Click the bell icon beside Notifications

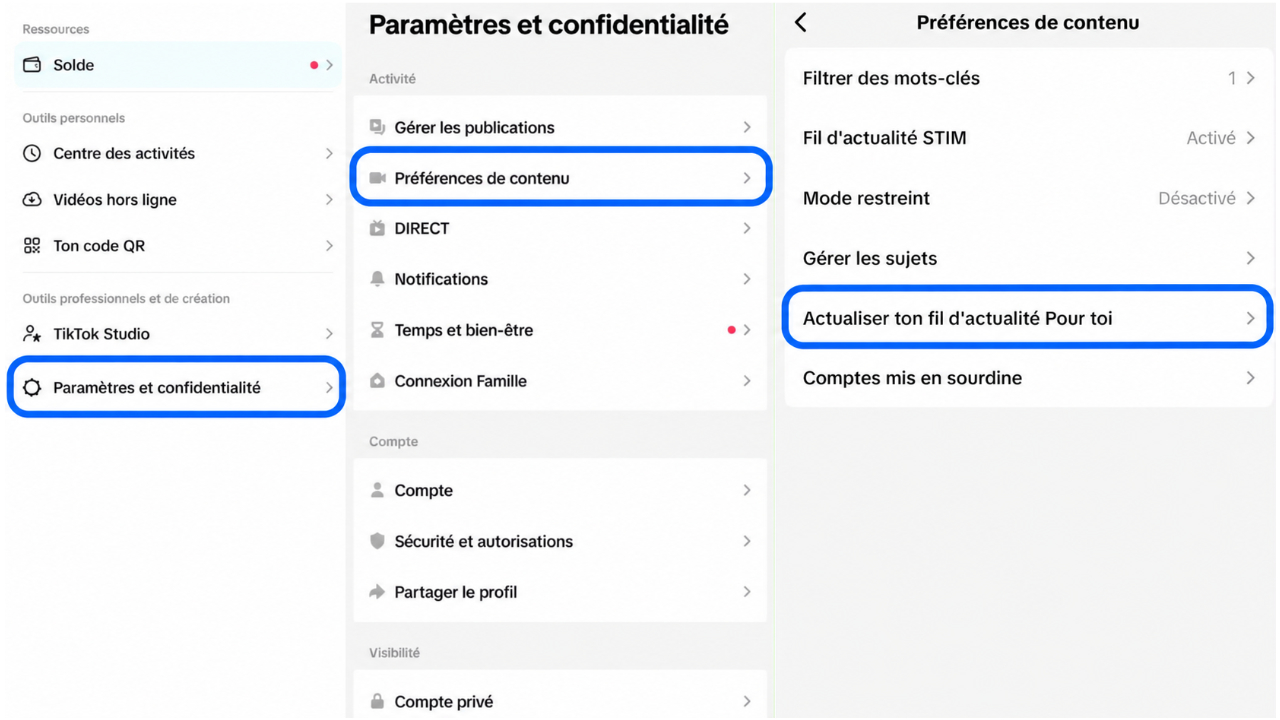coord(377,279)
